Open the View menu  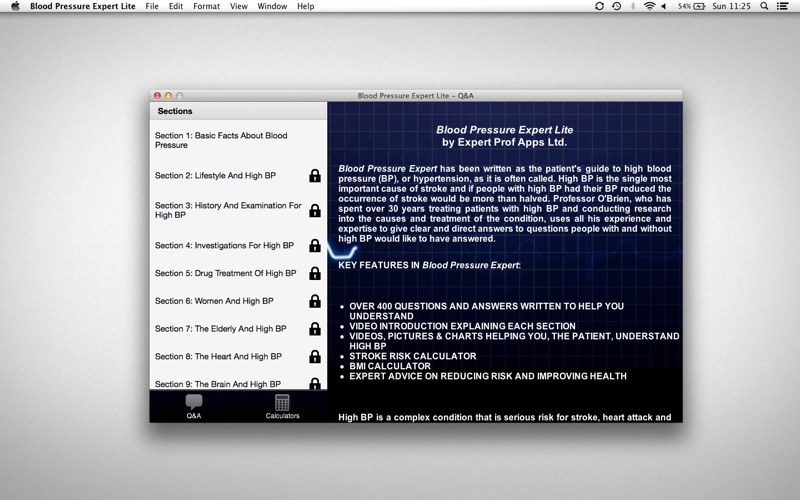[x=239, y=6]
